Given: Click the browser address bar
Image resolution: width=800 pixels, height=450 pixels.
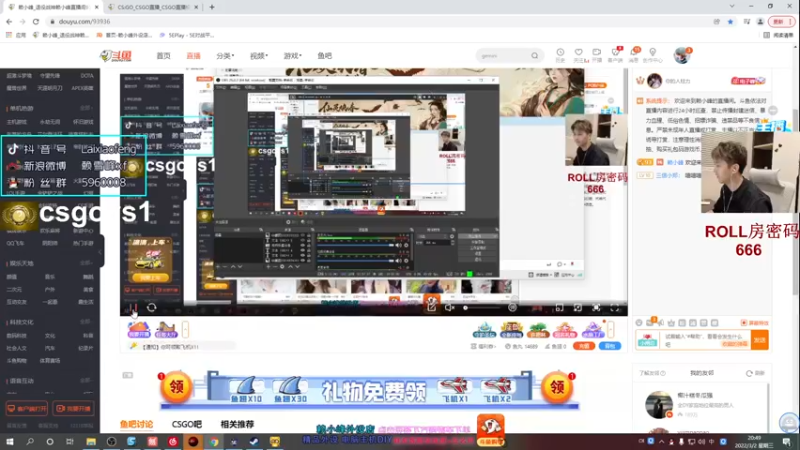Looking at the screenshot, I should point(378,21).
